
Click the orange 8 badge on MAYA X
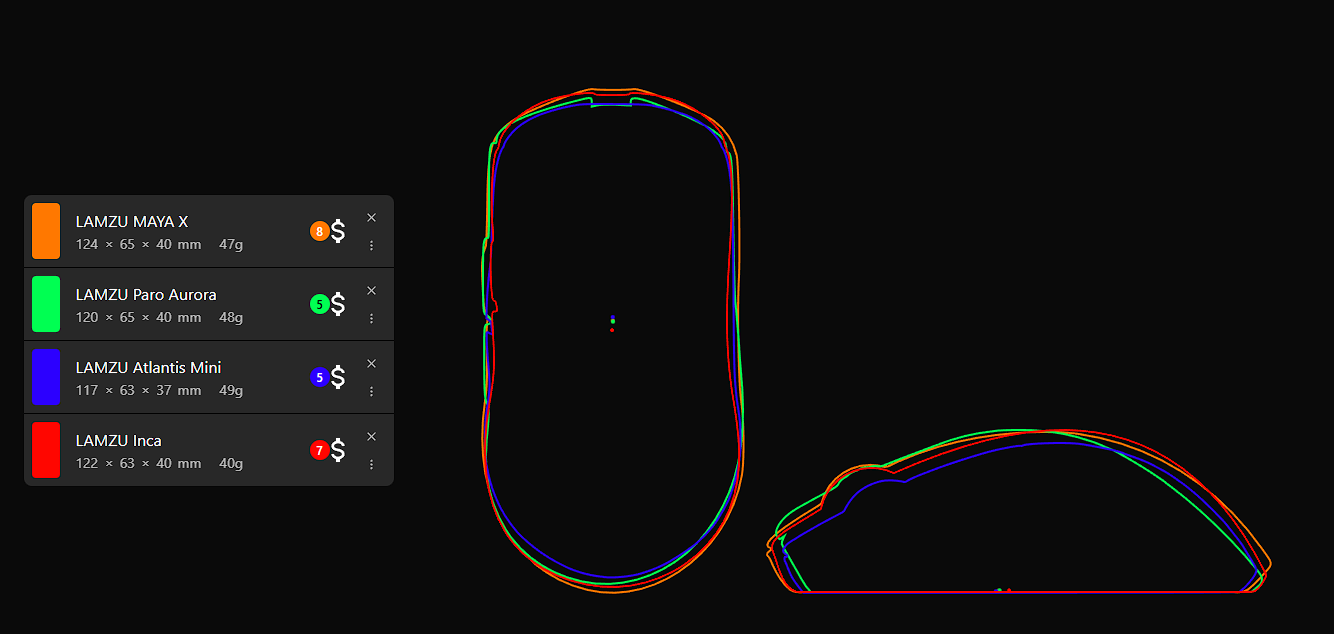320,232
